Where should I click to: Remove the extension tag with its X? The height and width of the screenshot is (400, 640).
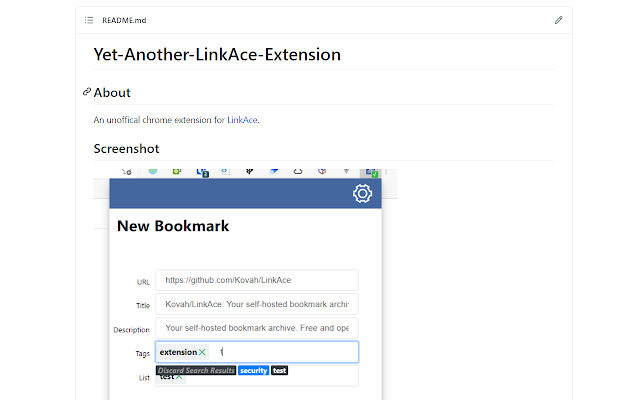tap(202, 352)
